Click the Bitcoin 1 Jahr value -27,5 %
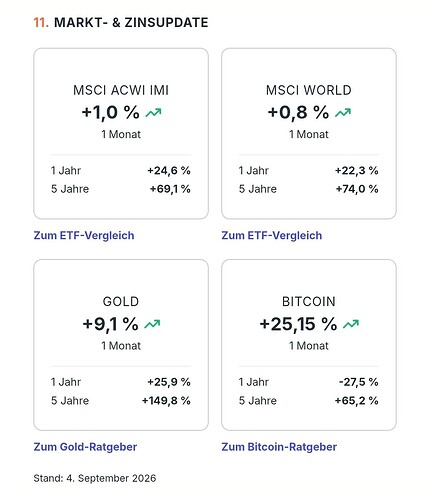Viewport: 429px width, 500px height. click(x=358, y=382)
